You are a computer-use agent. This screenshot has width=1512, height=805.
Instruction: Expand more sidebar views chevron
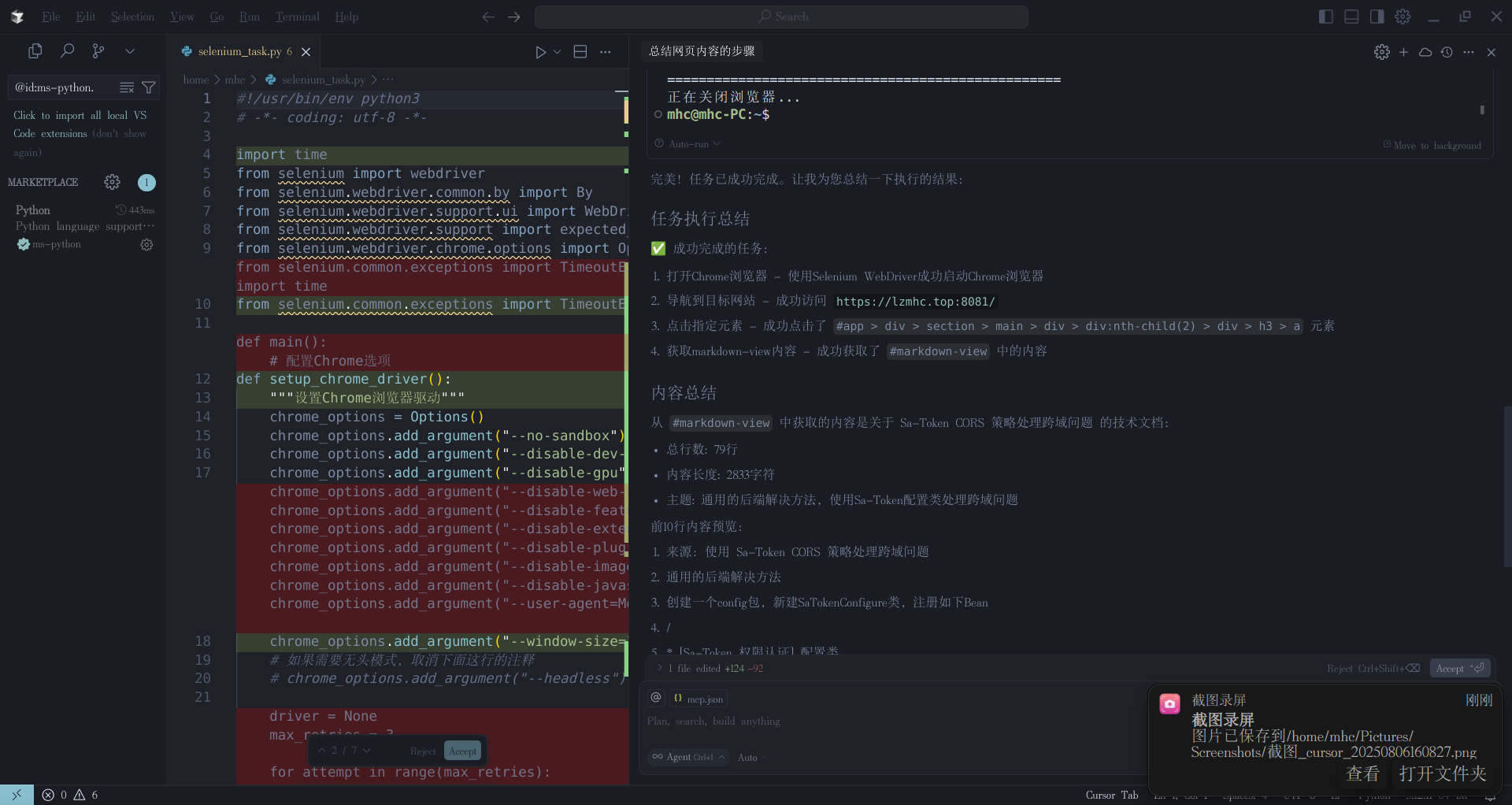130,51
